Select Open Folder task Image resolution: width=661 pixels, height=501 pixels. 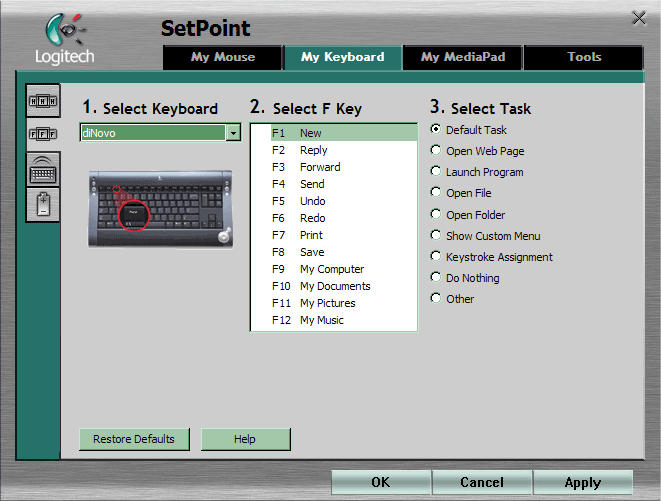[x=435, y=214]
